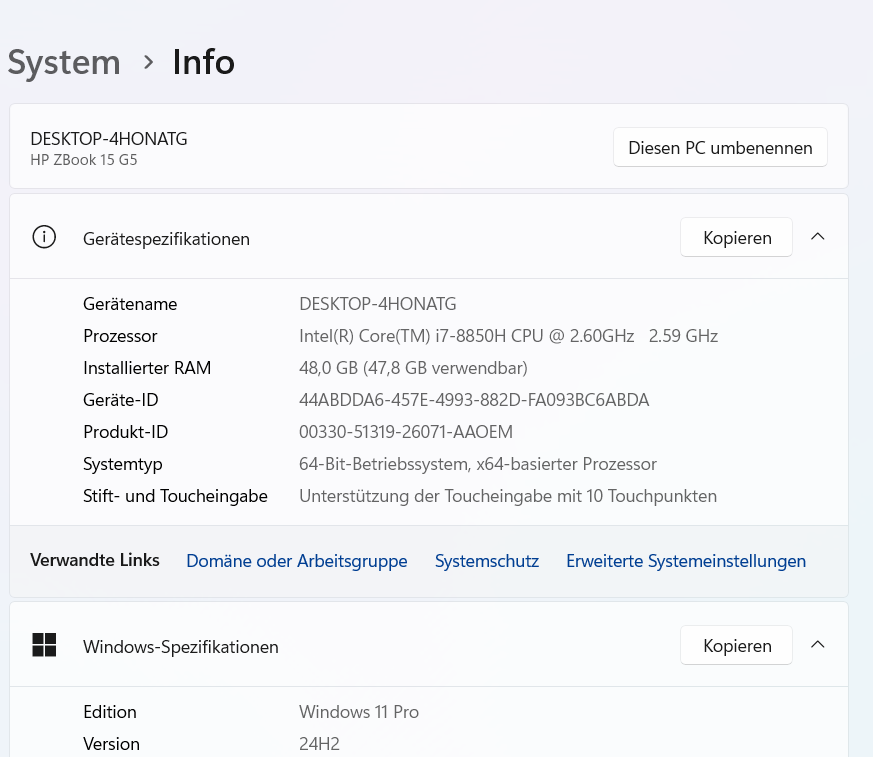873x757 pixels.
Task: Collapse the Gerätespezifikationen section chevron
Action: click(x=817, y=237)
